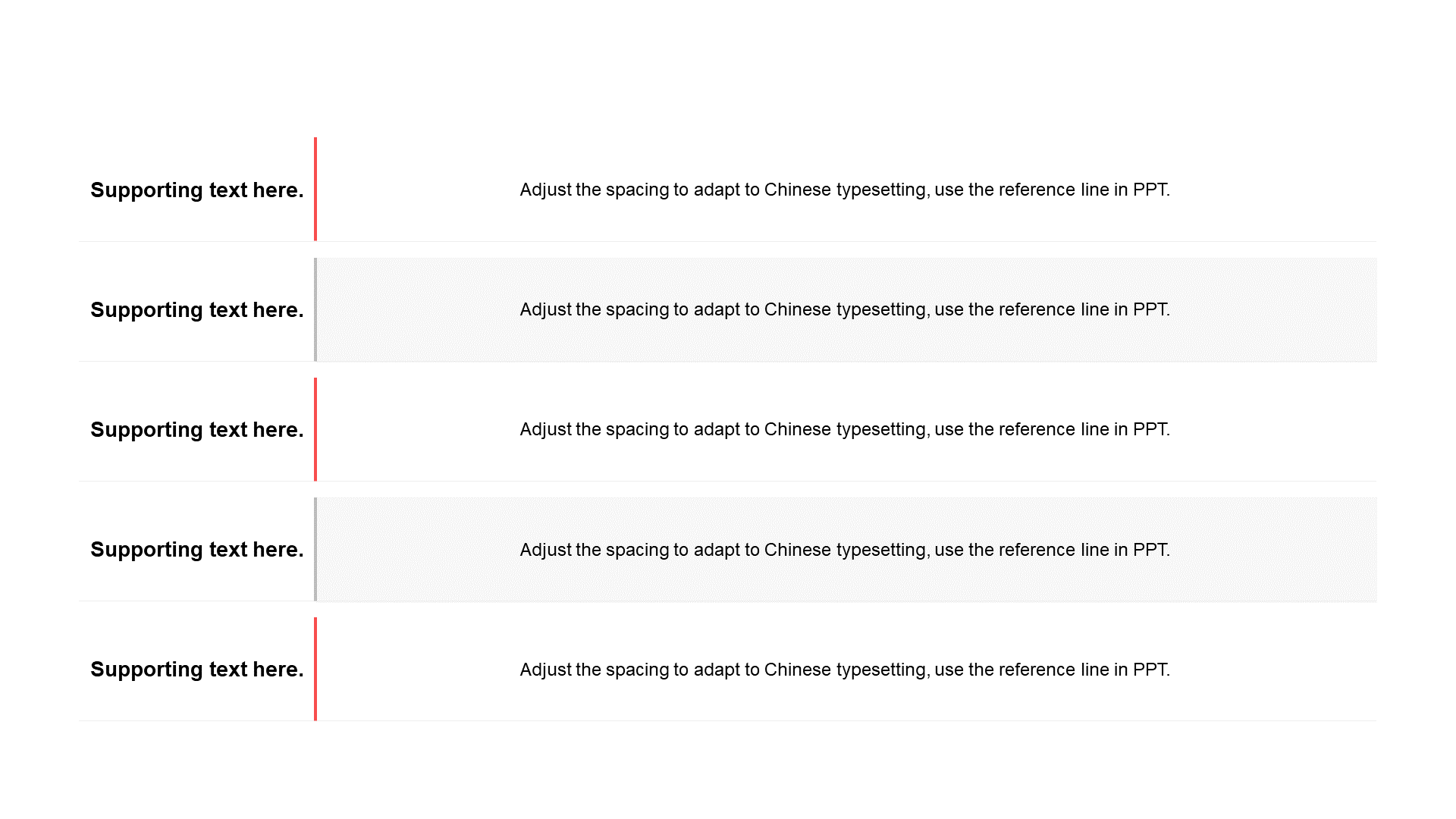Click the 'Adjust the spacing' sentence in third row
Viewport: 1456px width, 819px height.
[x=845, y=429]
